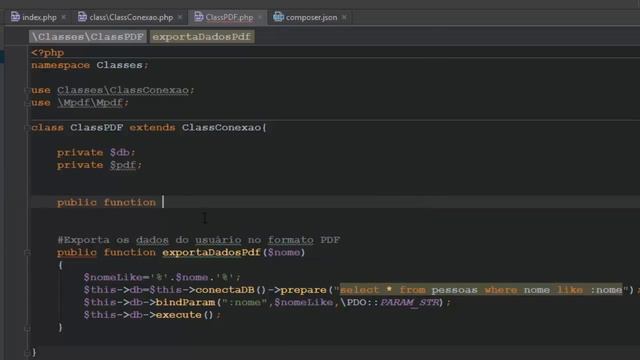Click 'ClassConexao' after extends
Screen dimensions: 640x360
(x=222, y=128)
